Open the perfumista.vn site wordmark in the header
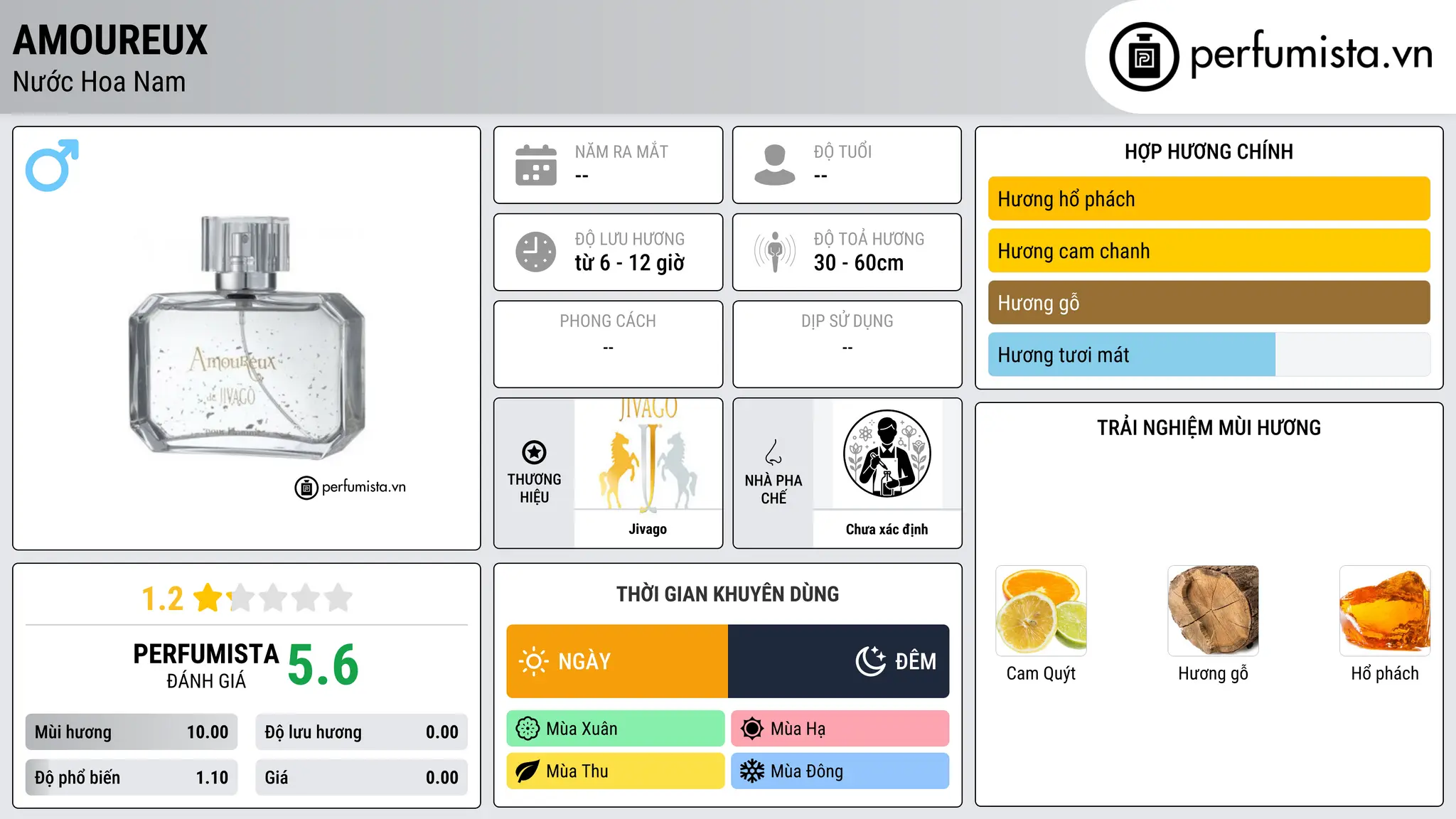Screen dimensions: 1456x819 tap(1311, 54)
